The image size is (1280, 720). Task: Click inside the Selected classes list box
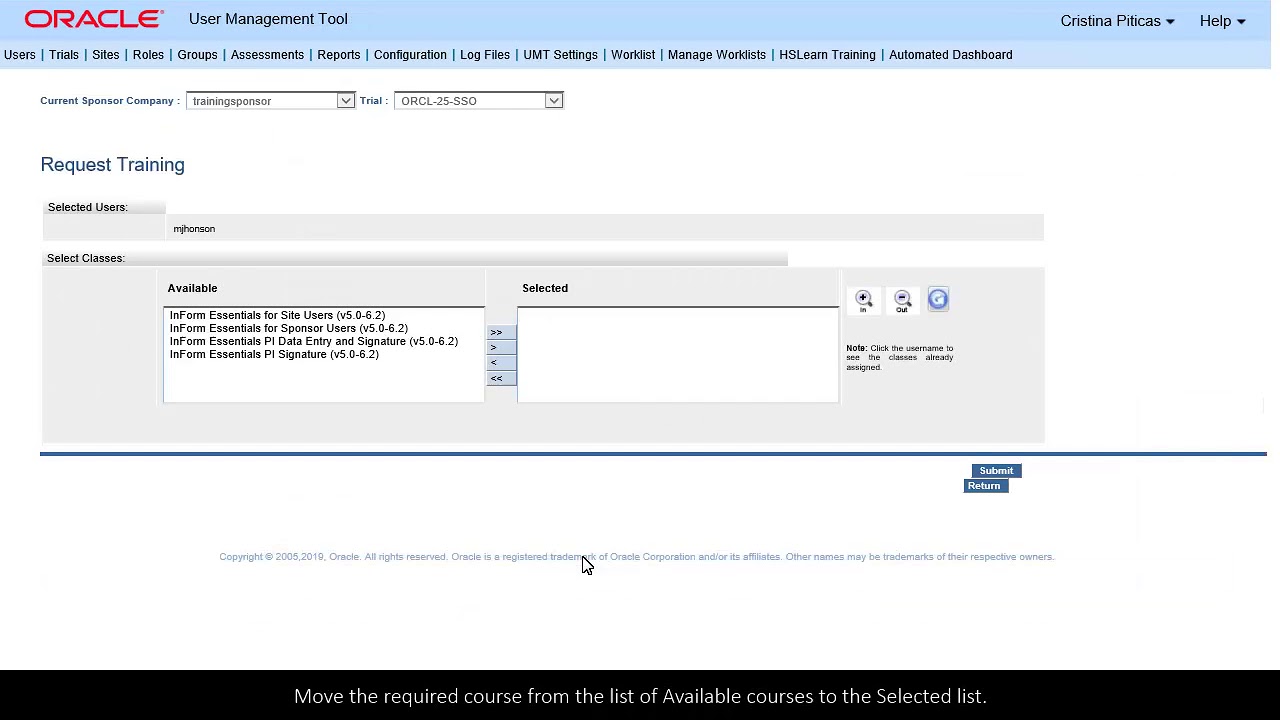[x=678, y=355]
